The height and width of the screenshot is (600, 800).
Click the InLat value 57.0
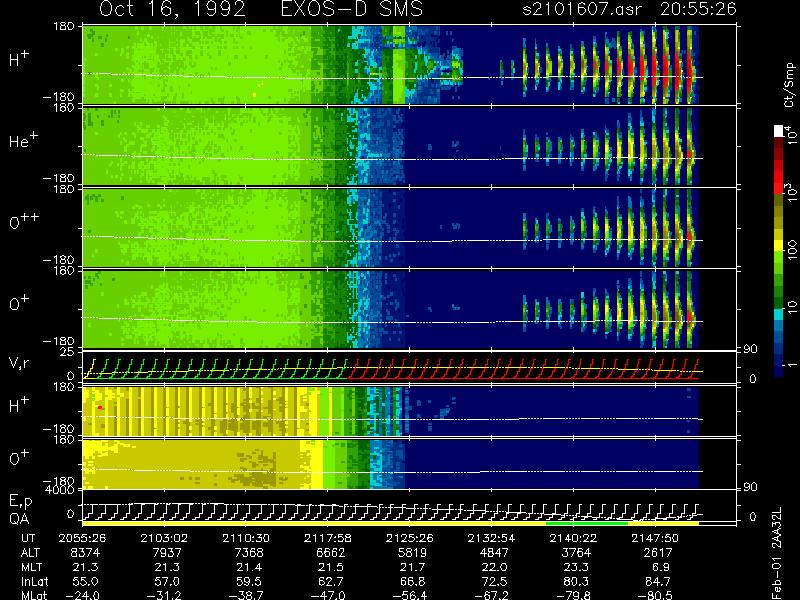[167, 581]
